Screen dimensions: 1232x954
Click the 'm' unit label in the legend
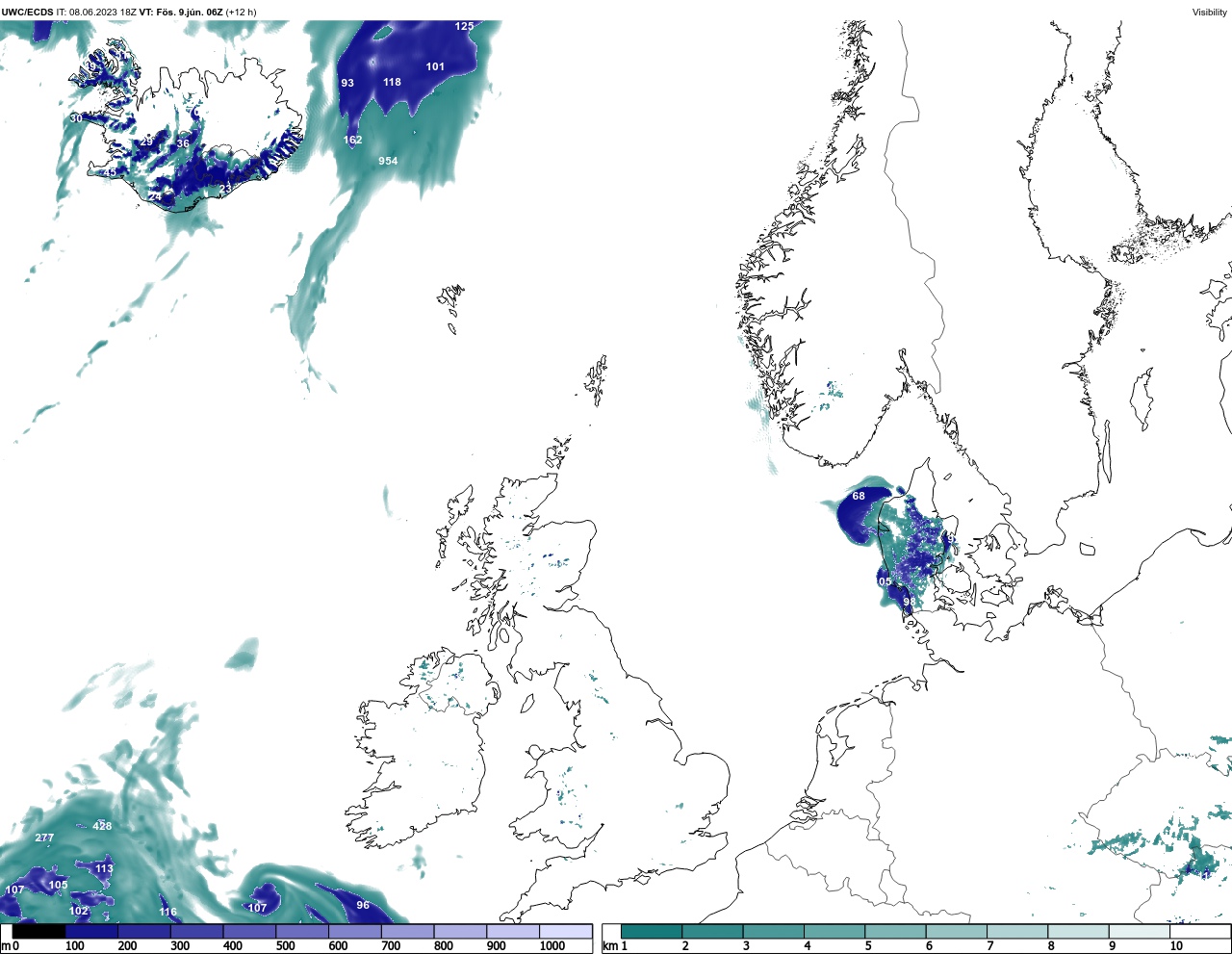point(6,946)
